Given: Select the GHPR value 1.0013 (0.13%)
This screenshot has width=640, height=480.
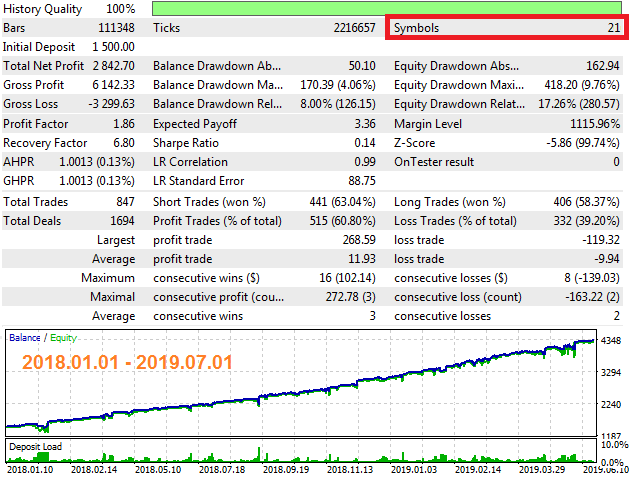Looking at the screenshot, I should coord(97,181).
